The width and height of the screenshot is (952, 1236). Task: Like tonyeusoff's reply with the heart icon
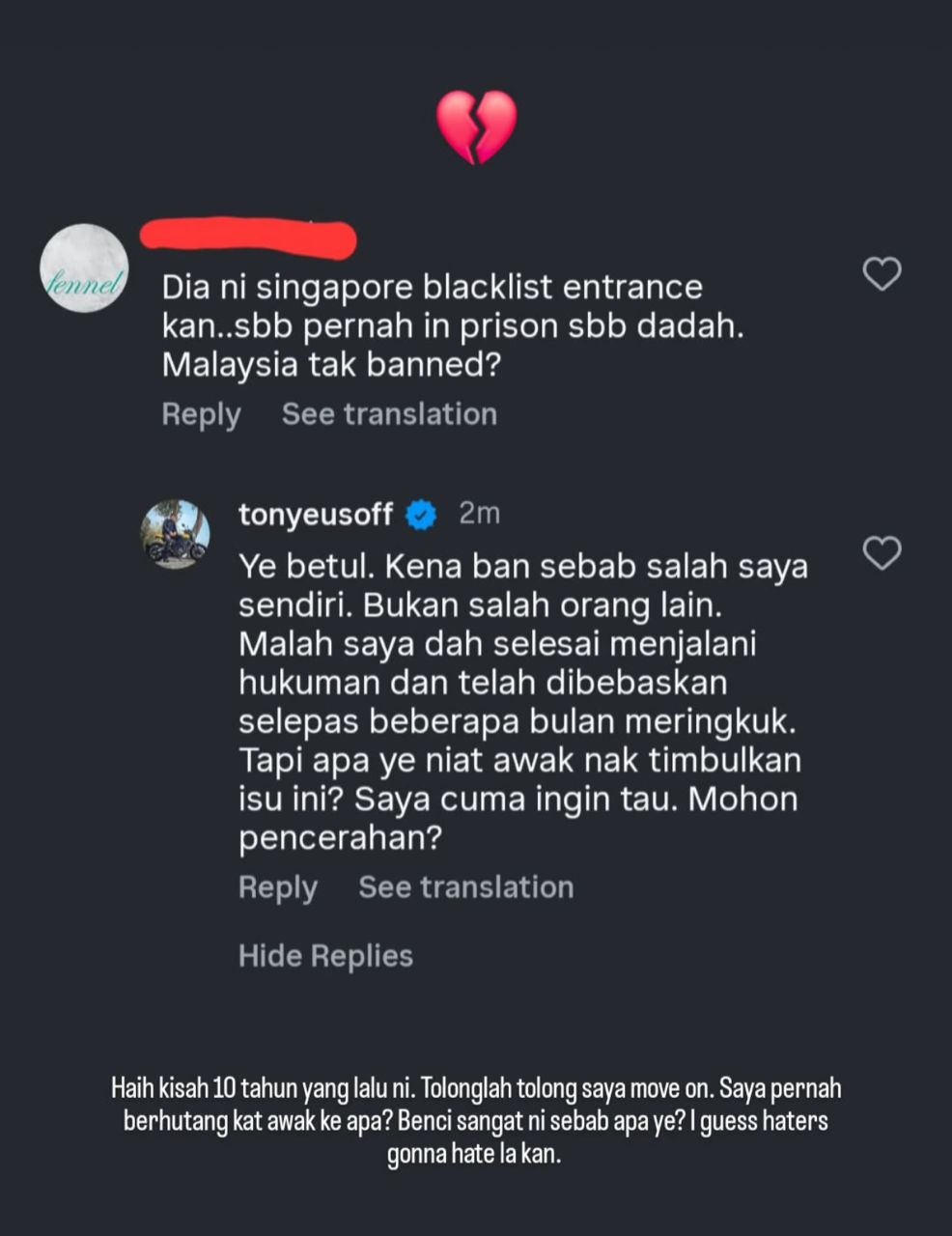pyautogui.click(x=882, y=553)
